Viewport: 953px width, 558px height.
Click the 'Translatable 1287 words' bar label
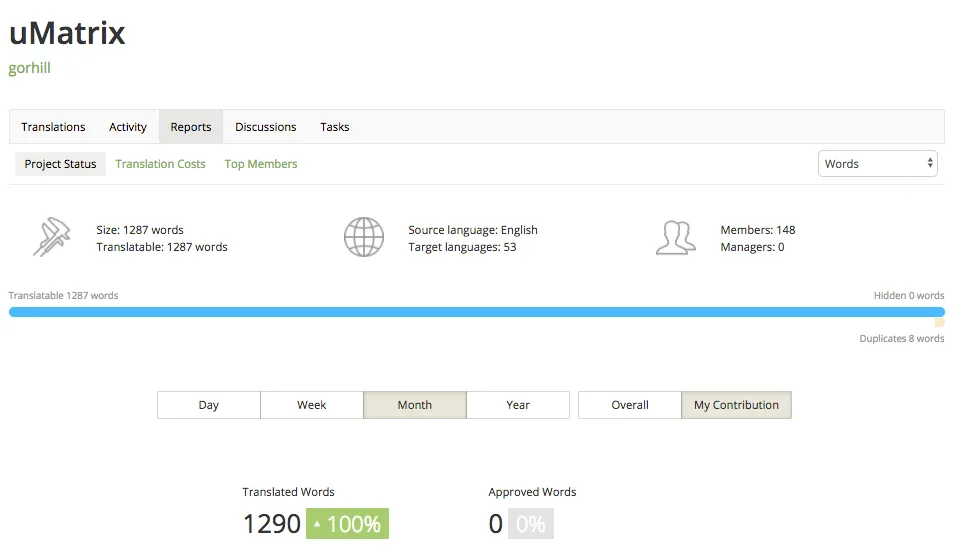pyautogui.click(x=63, y=295)
